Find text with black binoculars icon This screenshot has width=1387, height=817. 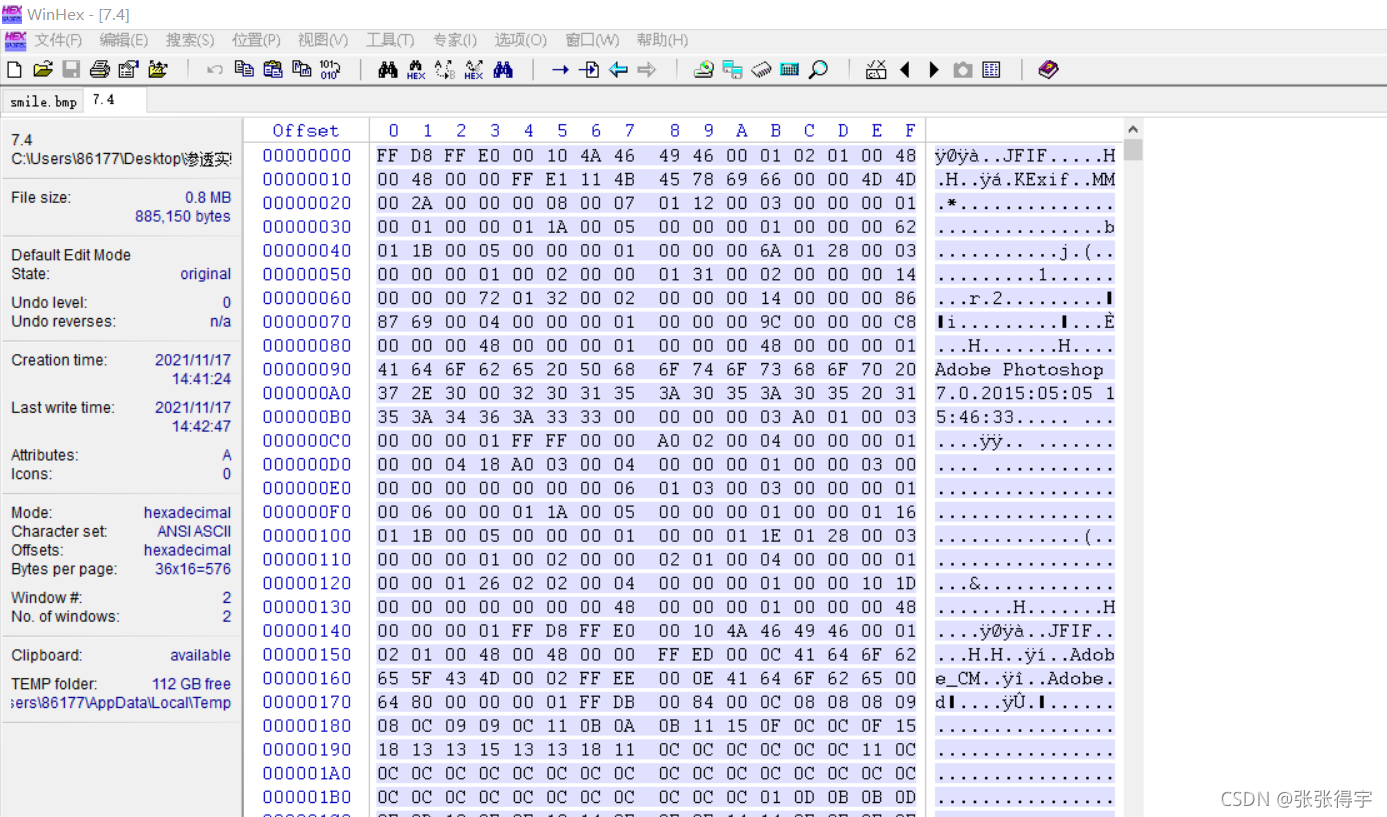388,69
